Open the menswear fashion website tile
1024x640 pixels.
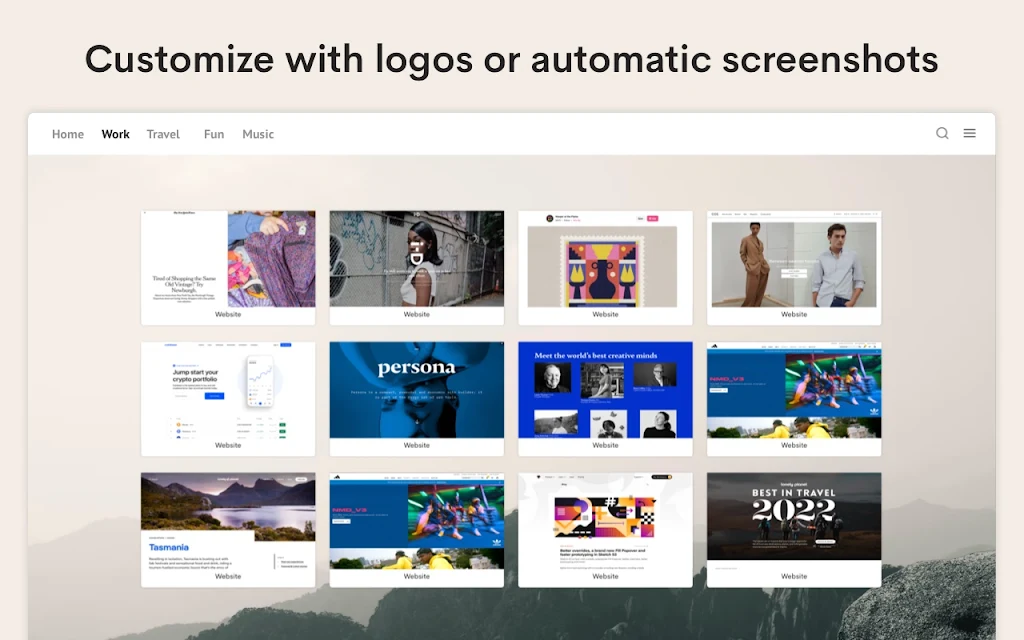[x=794, y=267]
